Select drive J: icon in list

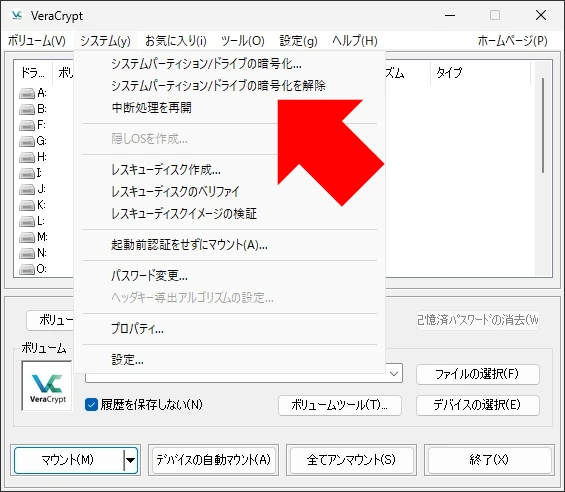(x=27, y=189)
